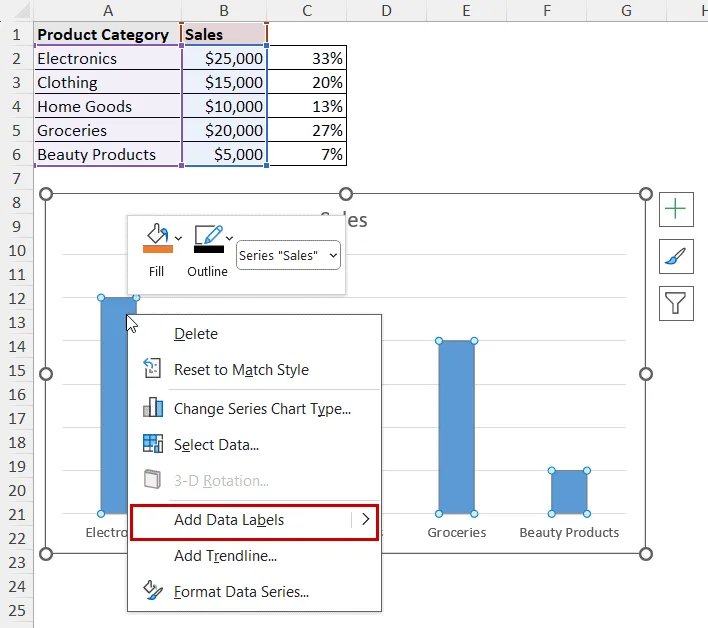708x628 pixels.
Task: Click the 20% cell
Action: [307, 82]
